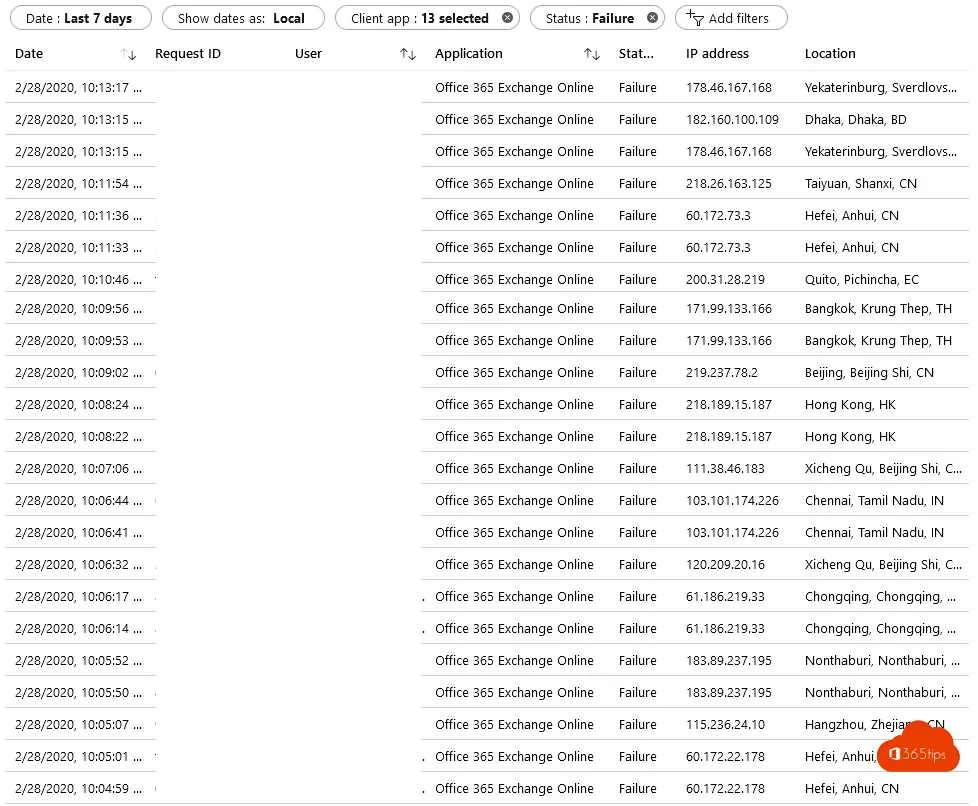Click IP address 115.236.24.10
The width and height of the screenshot is (978, 806).
click(x=725, y=724)
